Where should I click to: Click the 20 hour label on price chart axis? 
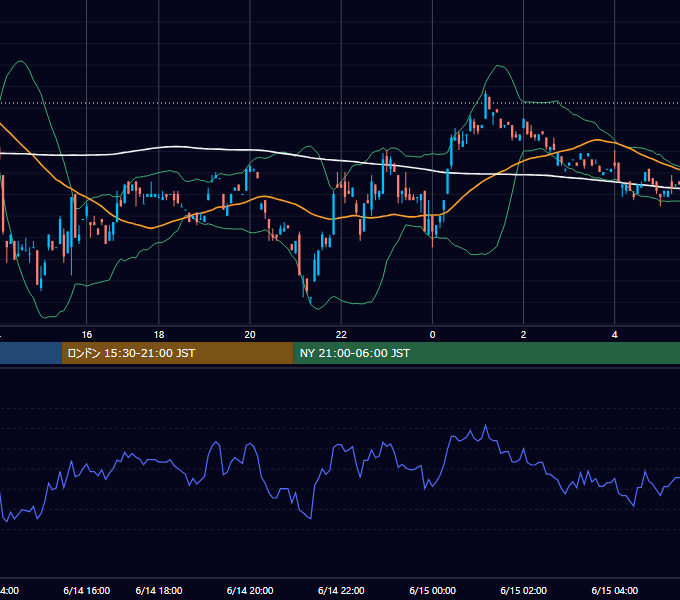250,335
